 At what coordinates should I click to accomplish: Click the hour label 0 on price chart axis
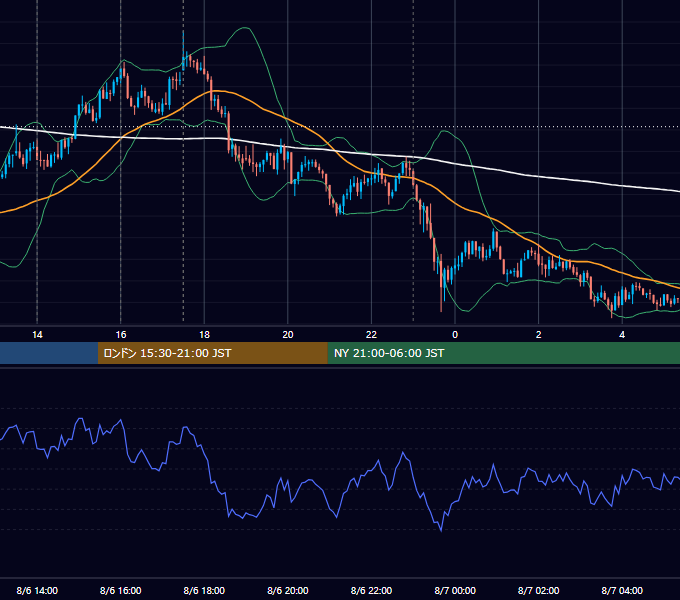(x=455, y=335)
